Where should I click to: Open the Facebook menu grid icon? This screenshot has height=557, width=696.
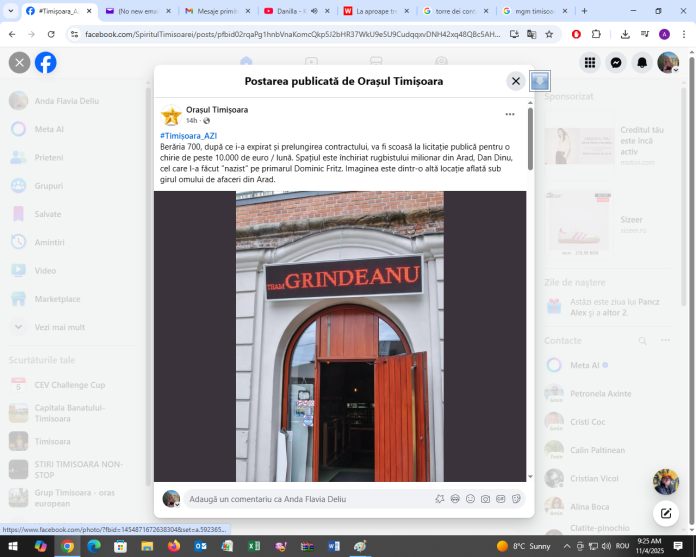pyautogui.click(x=589, y=63)
